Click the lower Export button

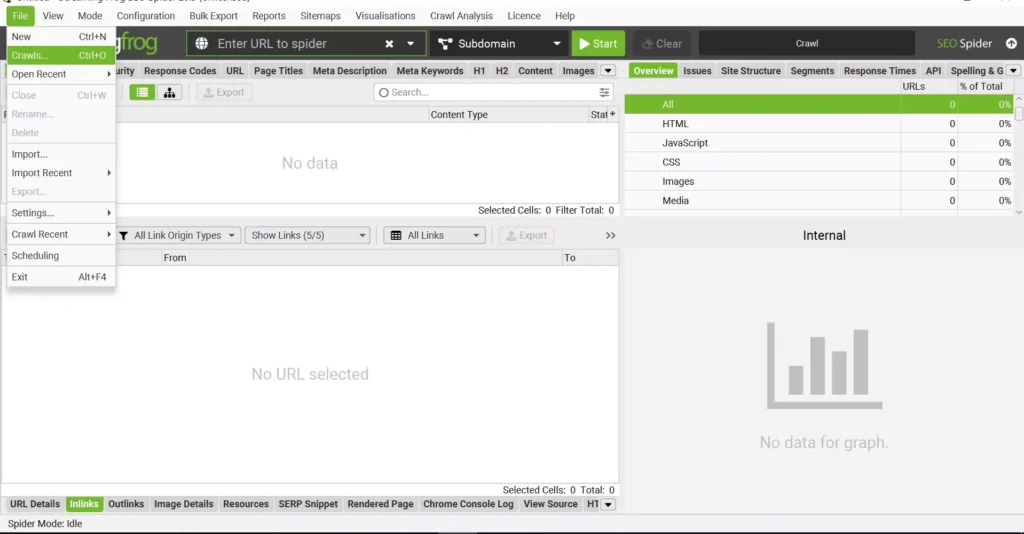(527, 236)
